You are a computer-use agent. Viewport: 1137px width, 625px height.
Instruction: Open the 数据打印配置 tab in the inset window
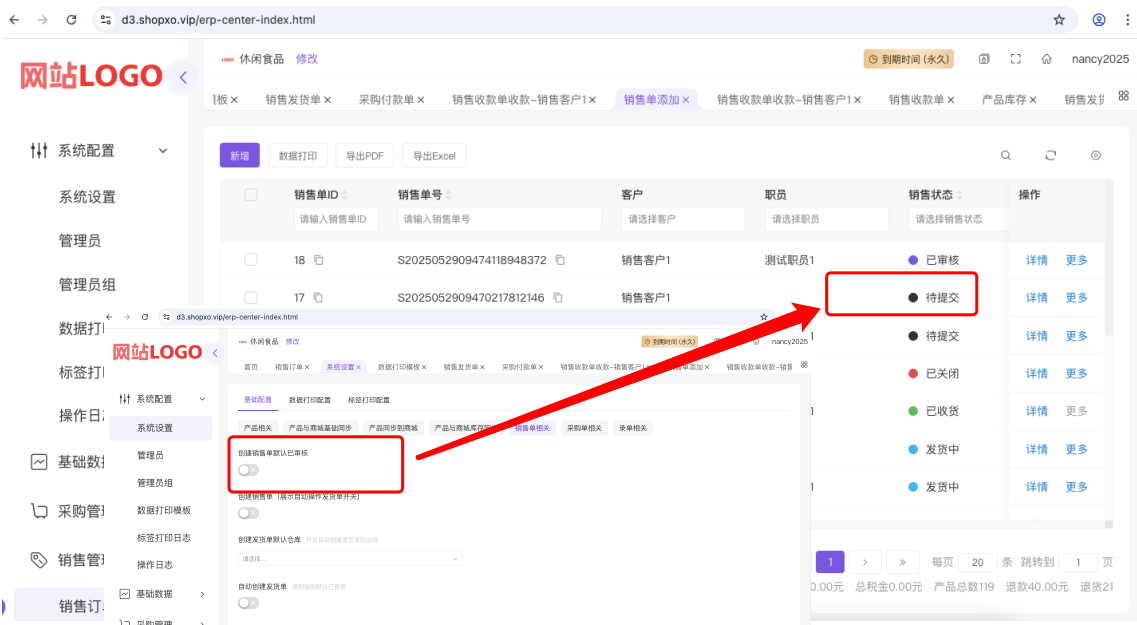tap(310, 400)
